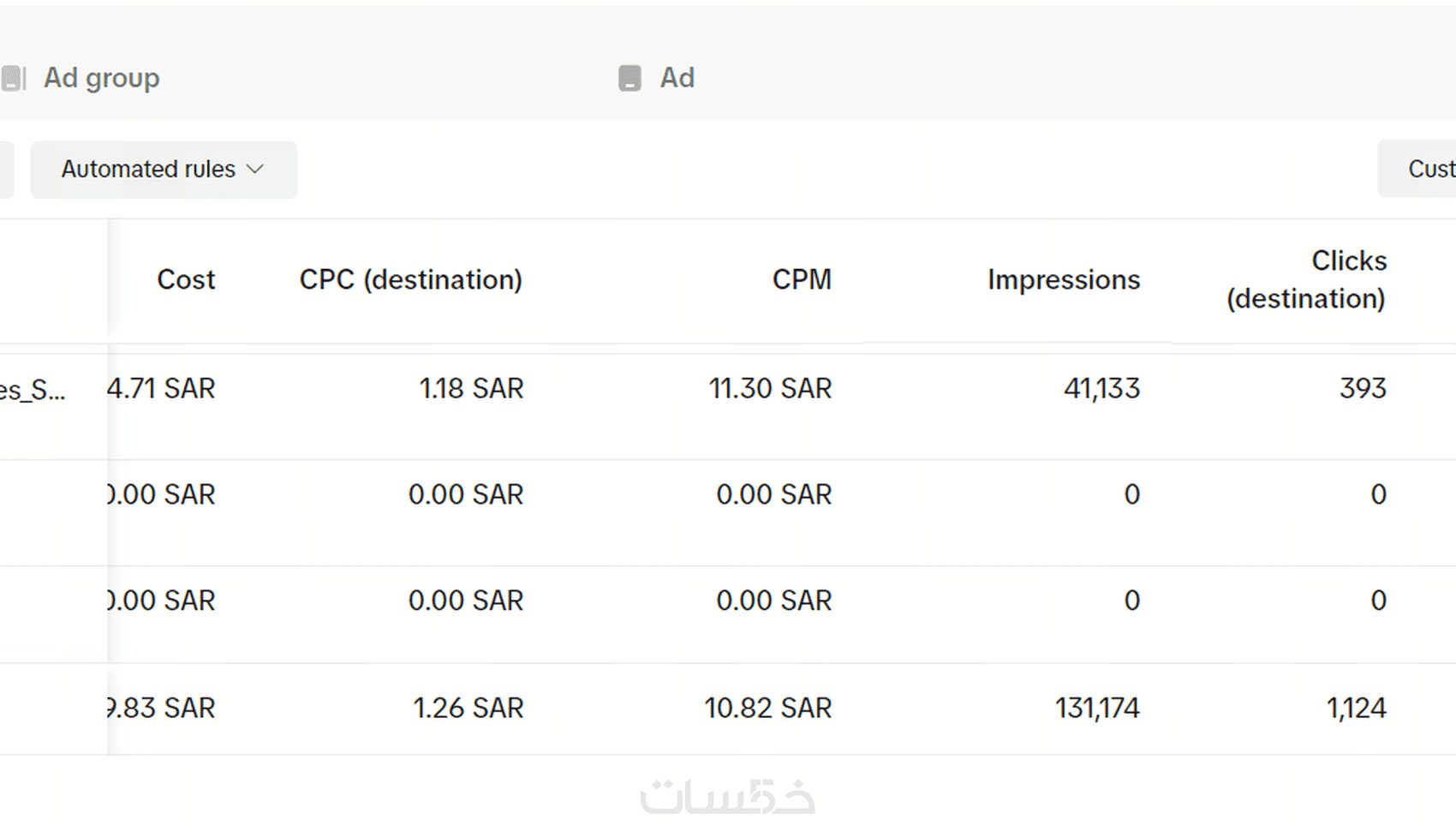The width and height of the screenshot is (1456, 831).
Task: Click the 393 clicks value
Action: coord(1363,389)
